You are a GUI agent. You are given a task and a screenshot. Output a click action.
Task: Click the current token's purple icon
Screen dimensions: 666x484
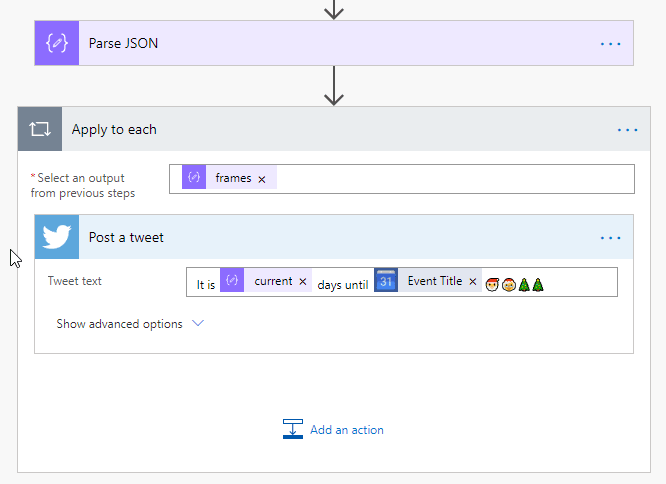232,280
